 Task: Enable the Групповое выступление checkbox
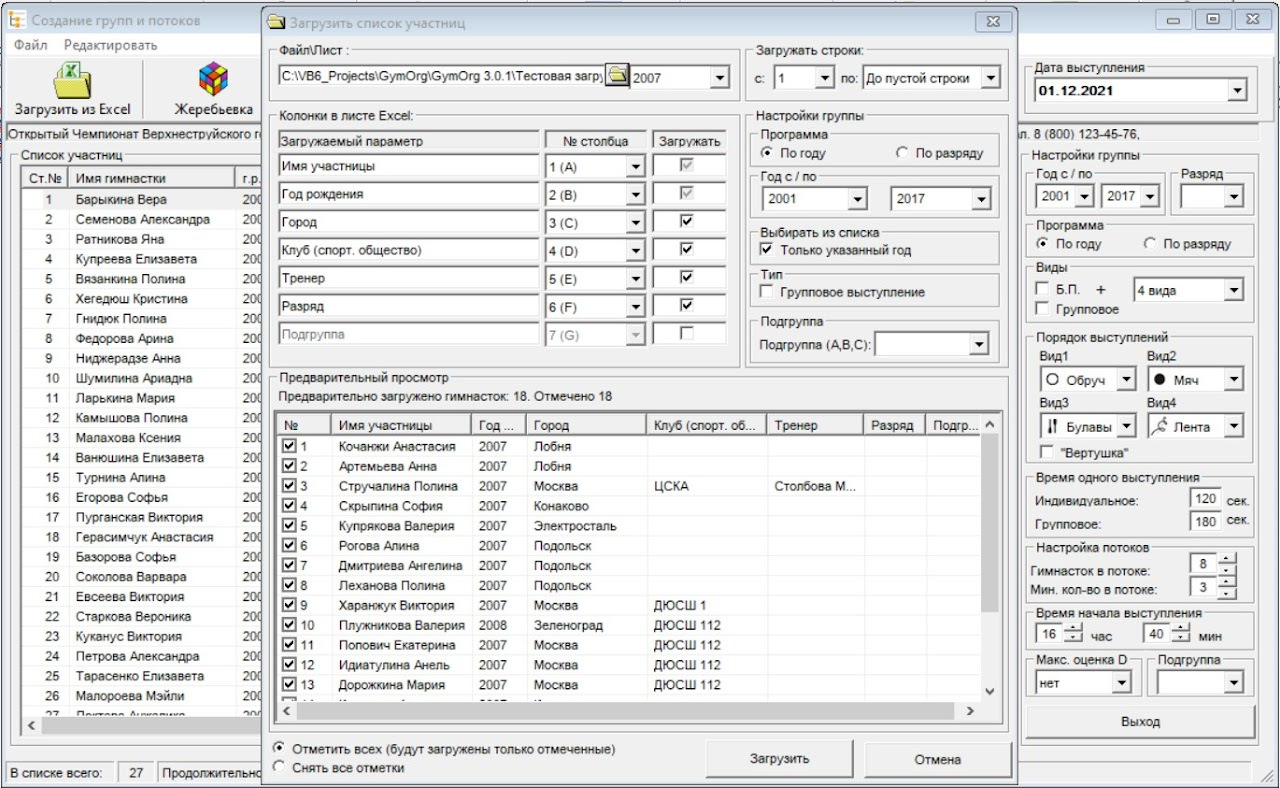pos(767,292)
